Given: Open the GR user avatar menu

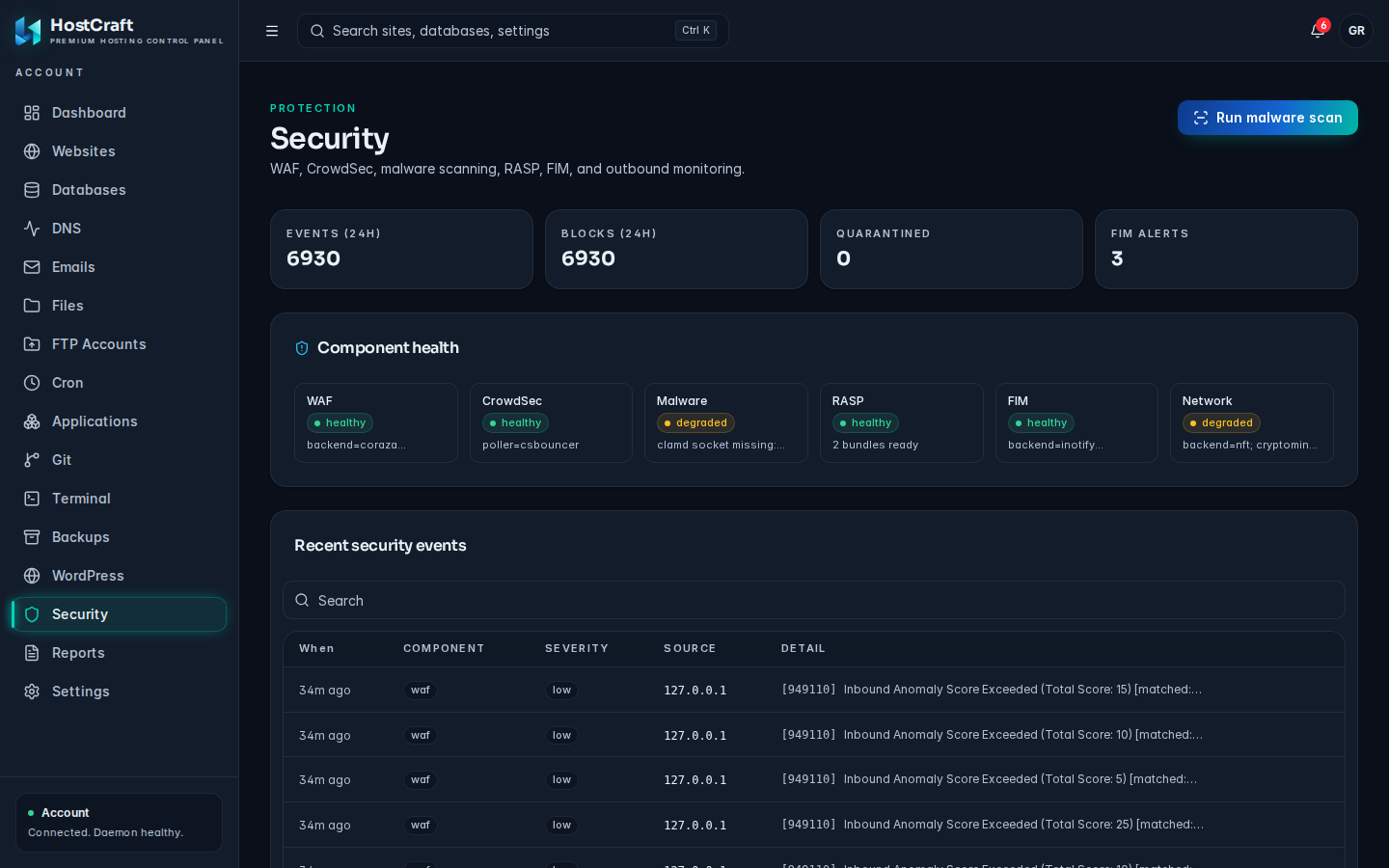Looking at the screenshot, I should 1356,31.
